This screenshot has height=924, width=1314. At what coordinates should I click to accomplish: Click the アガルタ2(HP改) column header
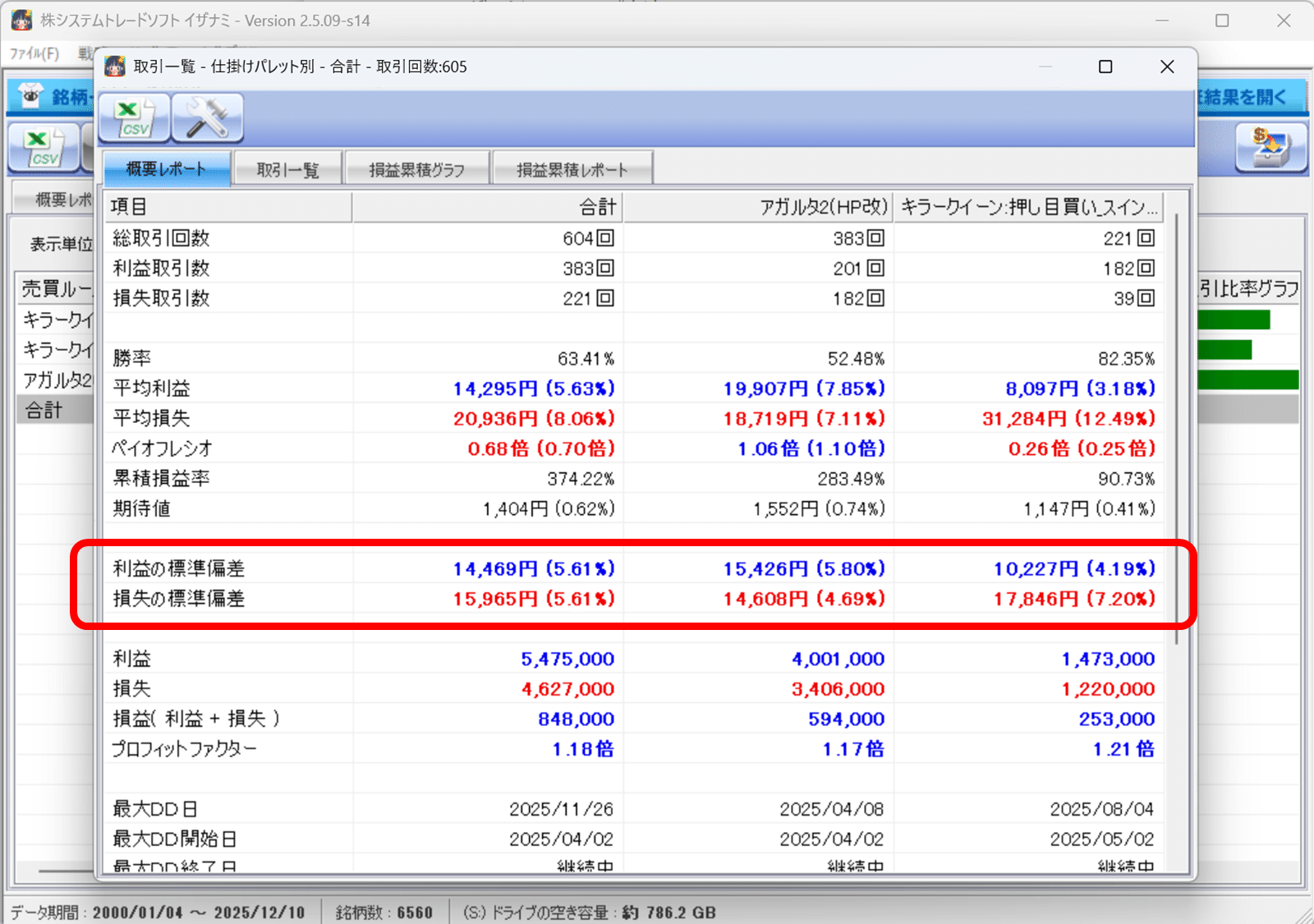click(758, 207)
